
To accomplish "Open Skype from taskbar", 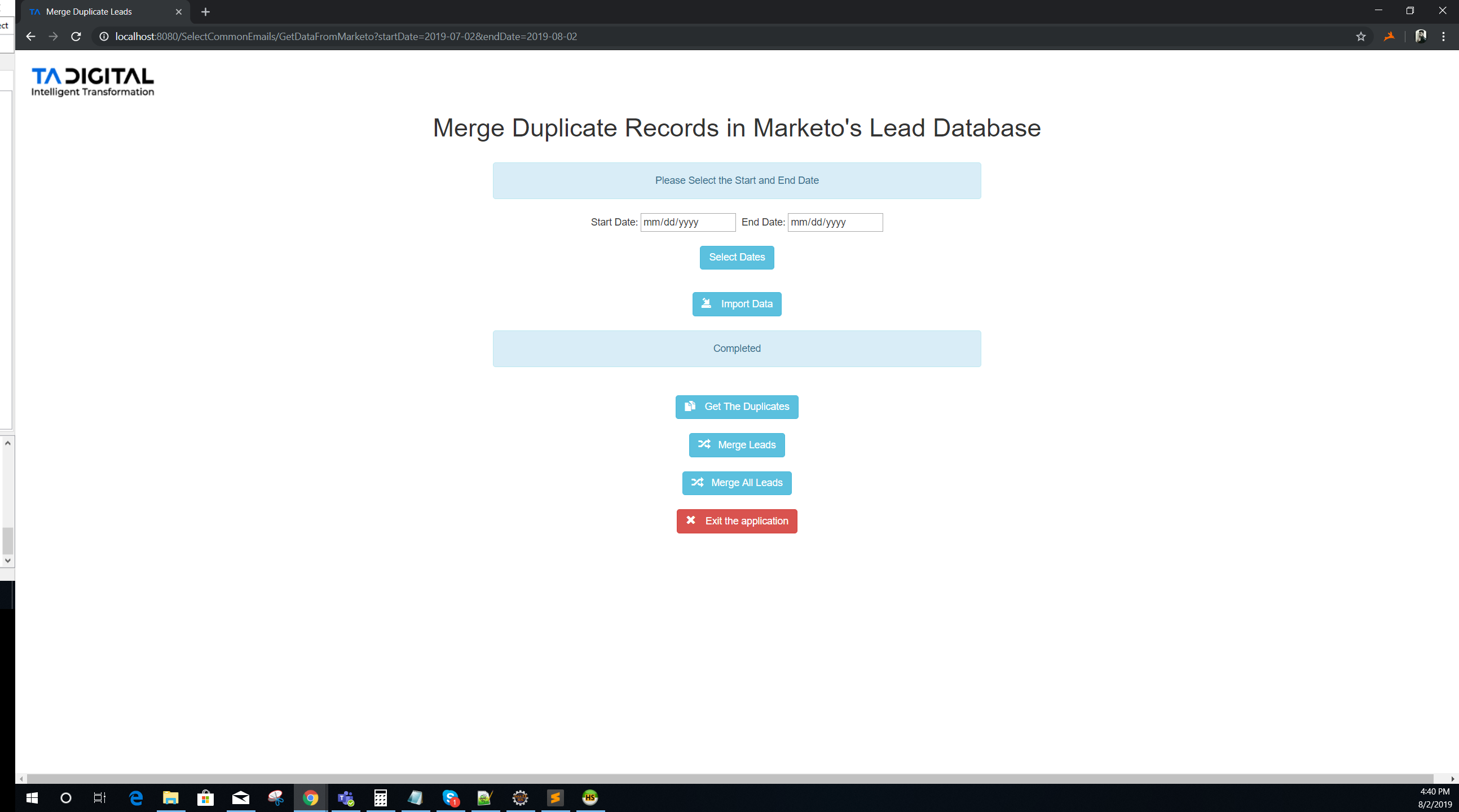I will click(x=450, y=797).
